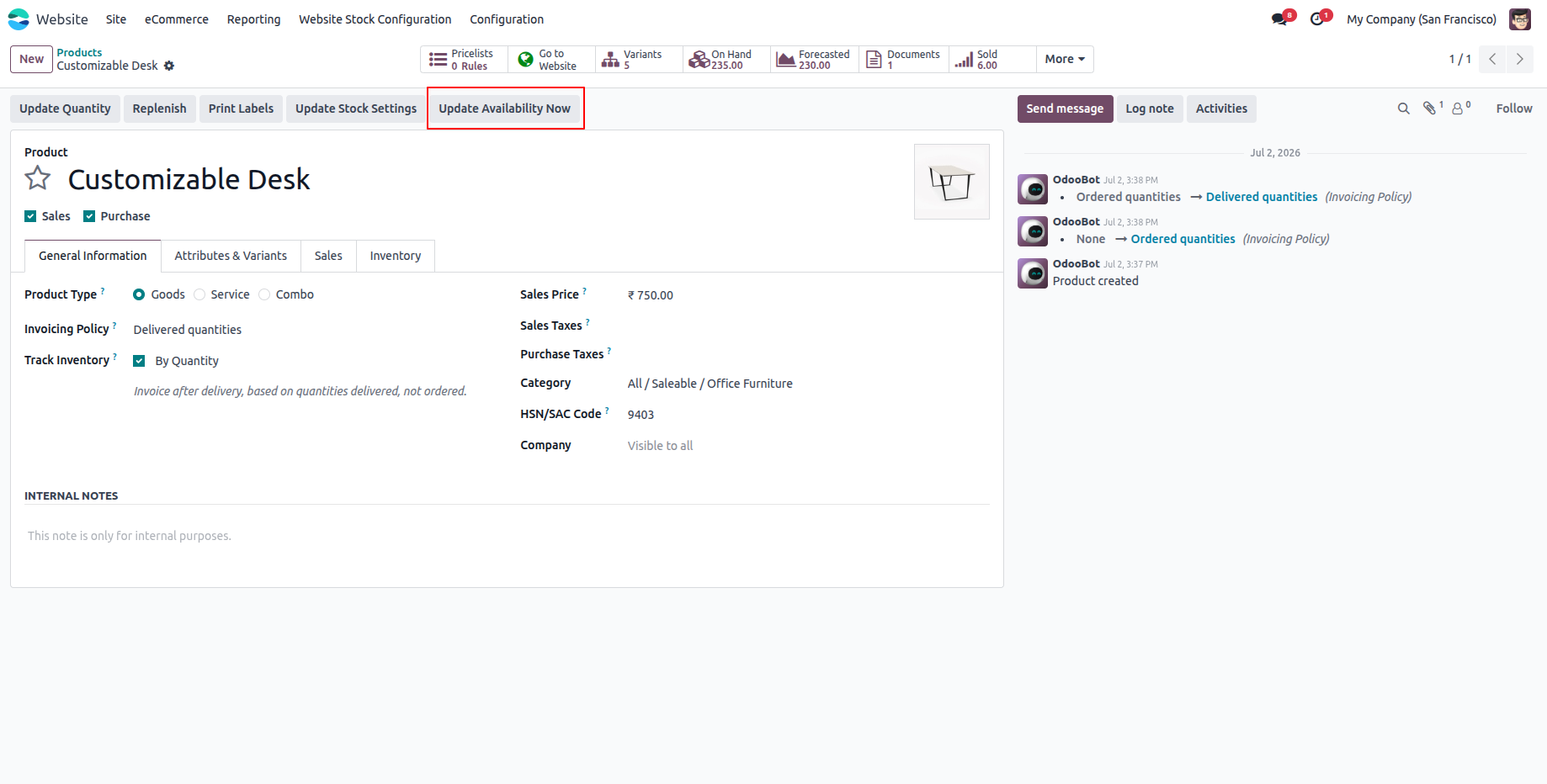Go back to Products breadcrumb
Image resolution: width=1547 pixels, height=784 pixels.
pyautogui.click(x=79, y=52)
